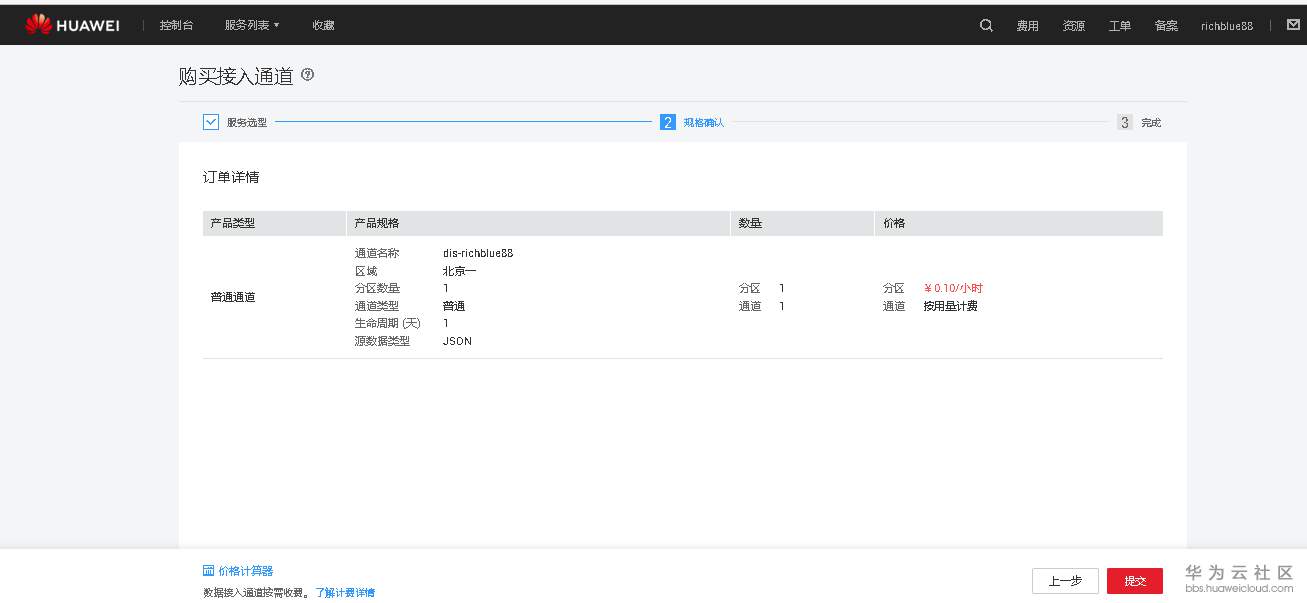Click the Huawei logo

72,25
